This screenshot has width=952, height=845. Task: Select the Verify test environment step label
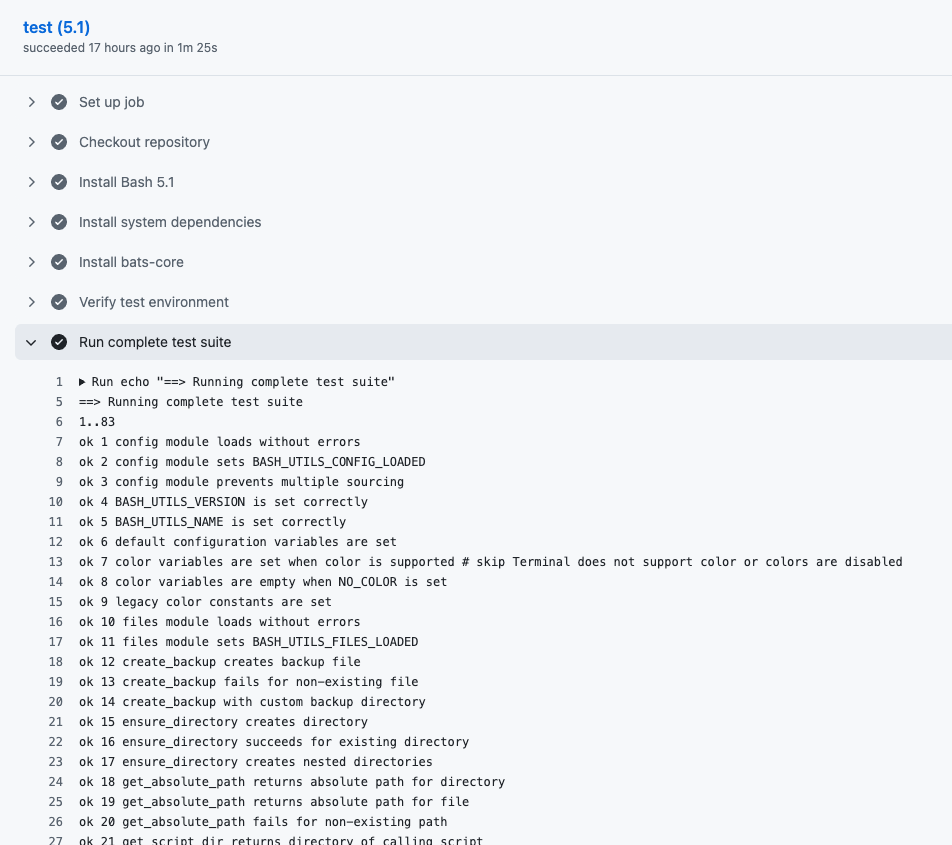(154, 302)
